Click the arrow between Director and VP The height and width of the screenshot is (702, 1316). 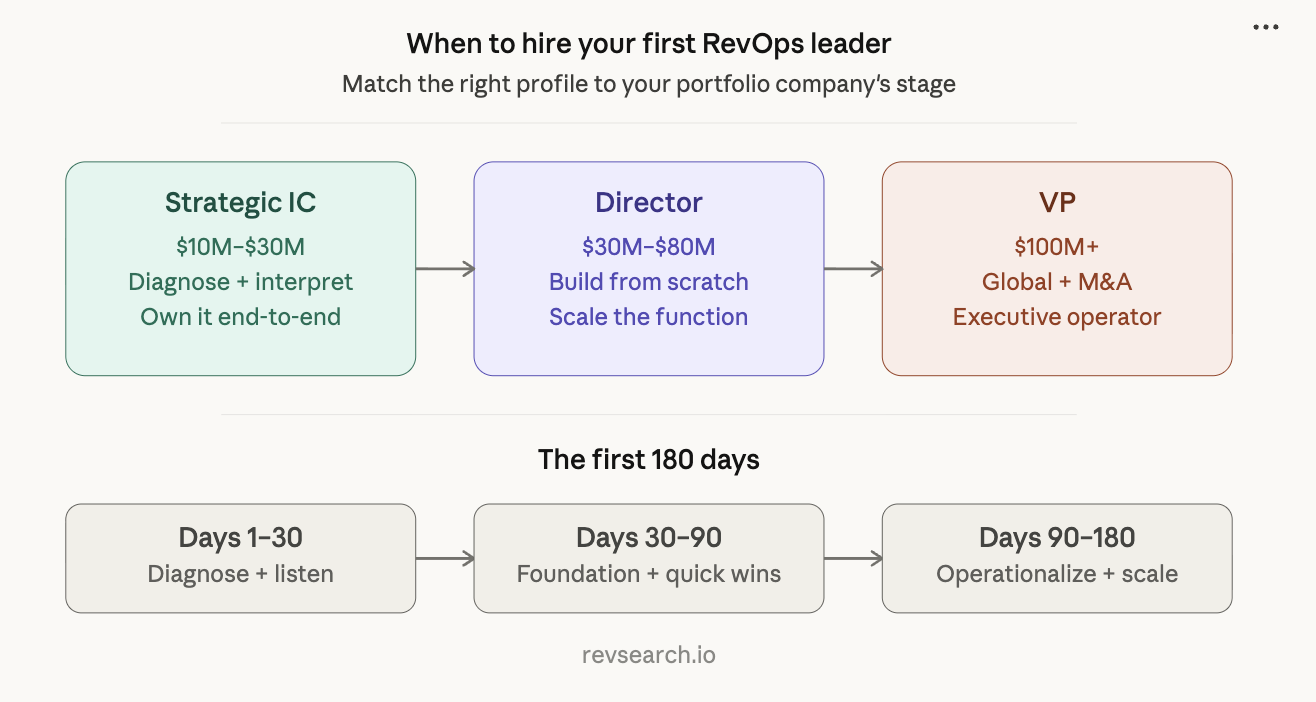[852, 267]
